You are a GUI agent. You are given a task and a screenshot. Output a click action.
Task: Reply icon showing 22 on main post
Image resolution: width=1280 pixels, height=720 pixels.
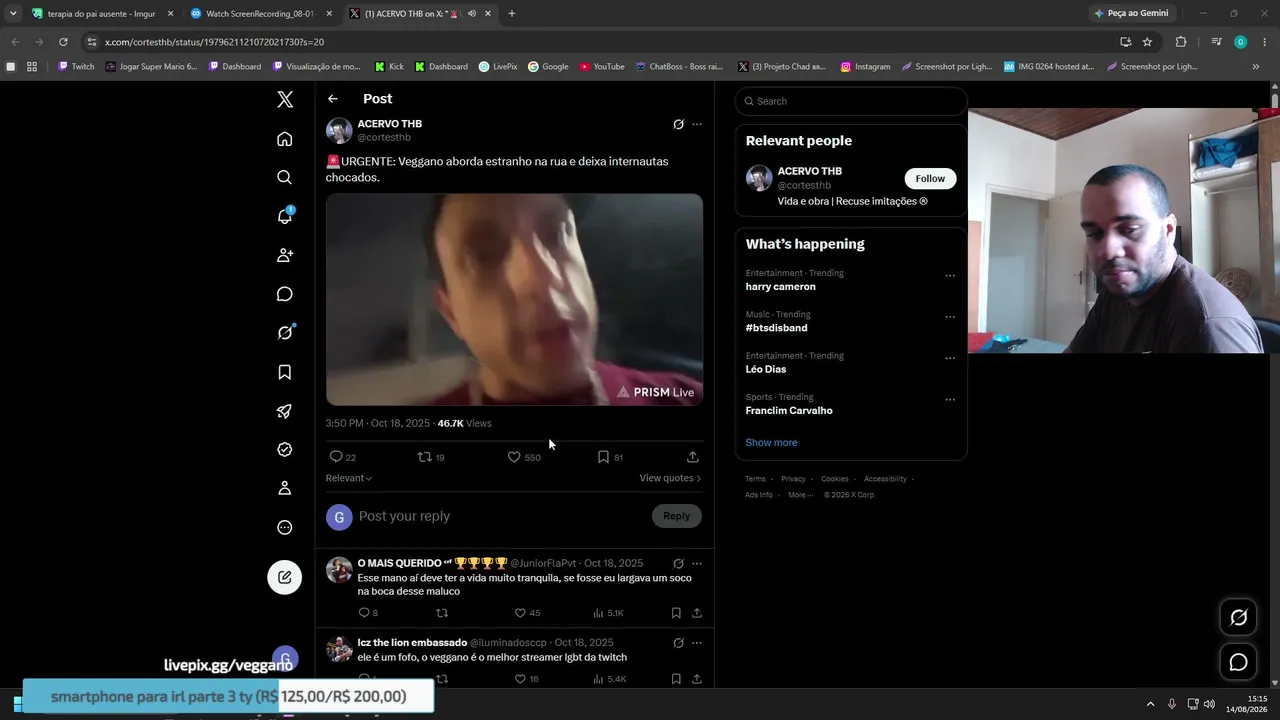coord(342,457)
